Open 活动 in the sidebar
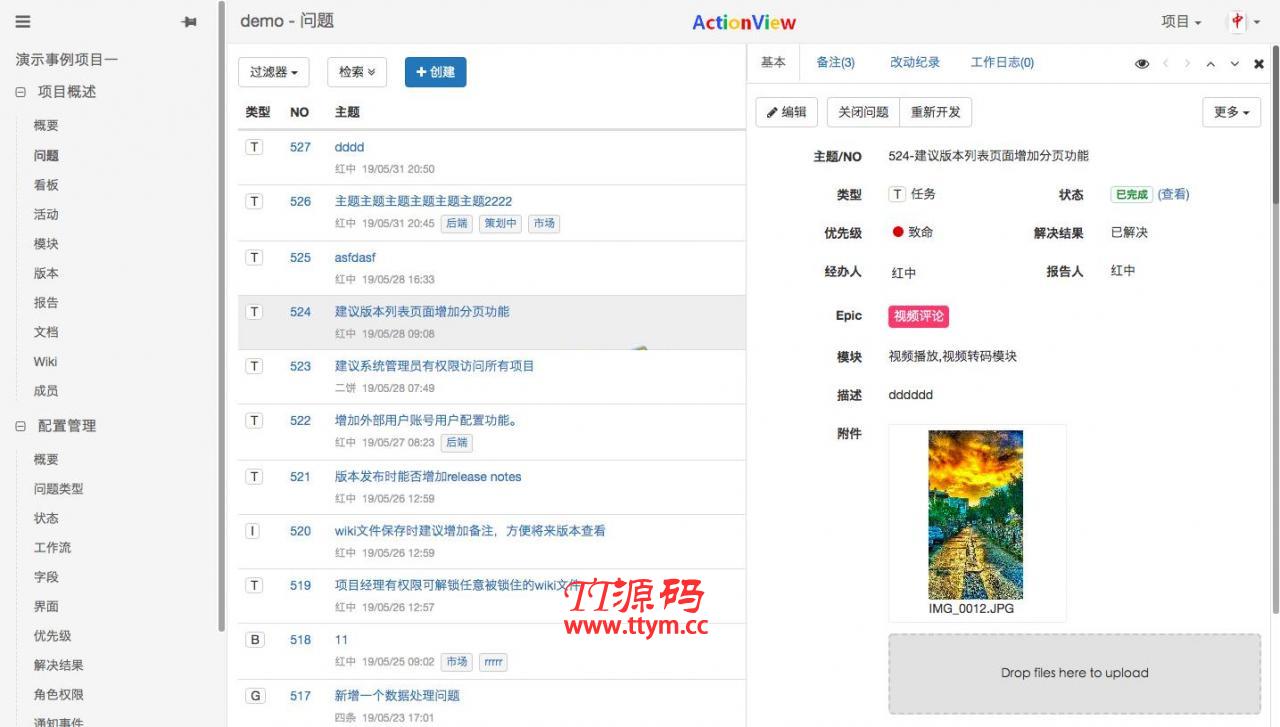 (x=46, y=214)
